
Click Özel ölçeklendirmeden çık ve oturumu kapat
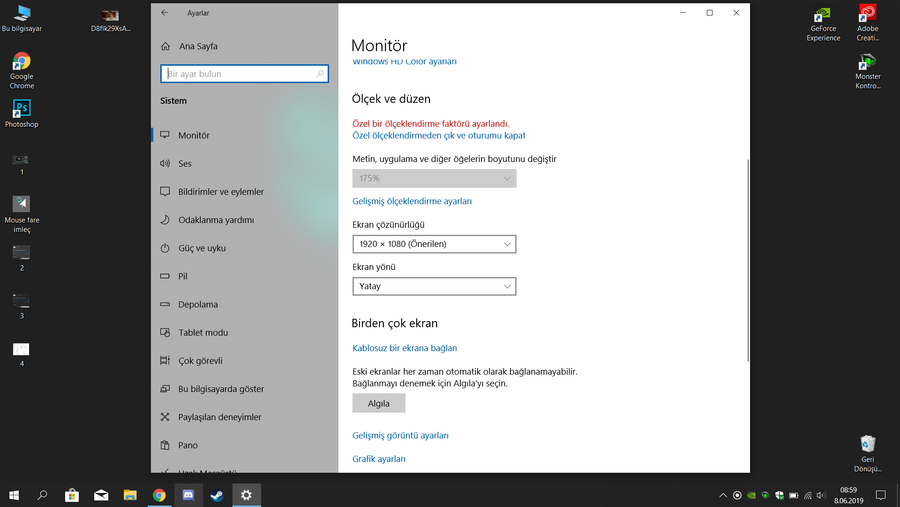pos(439,136)
